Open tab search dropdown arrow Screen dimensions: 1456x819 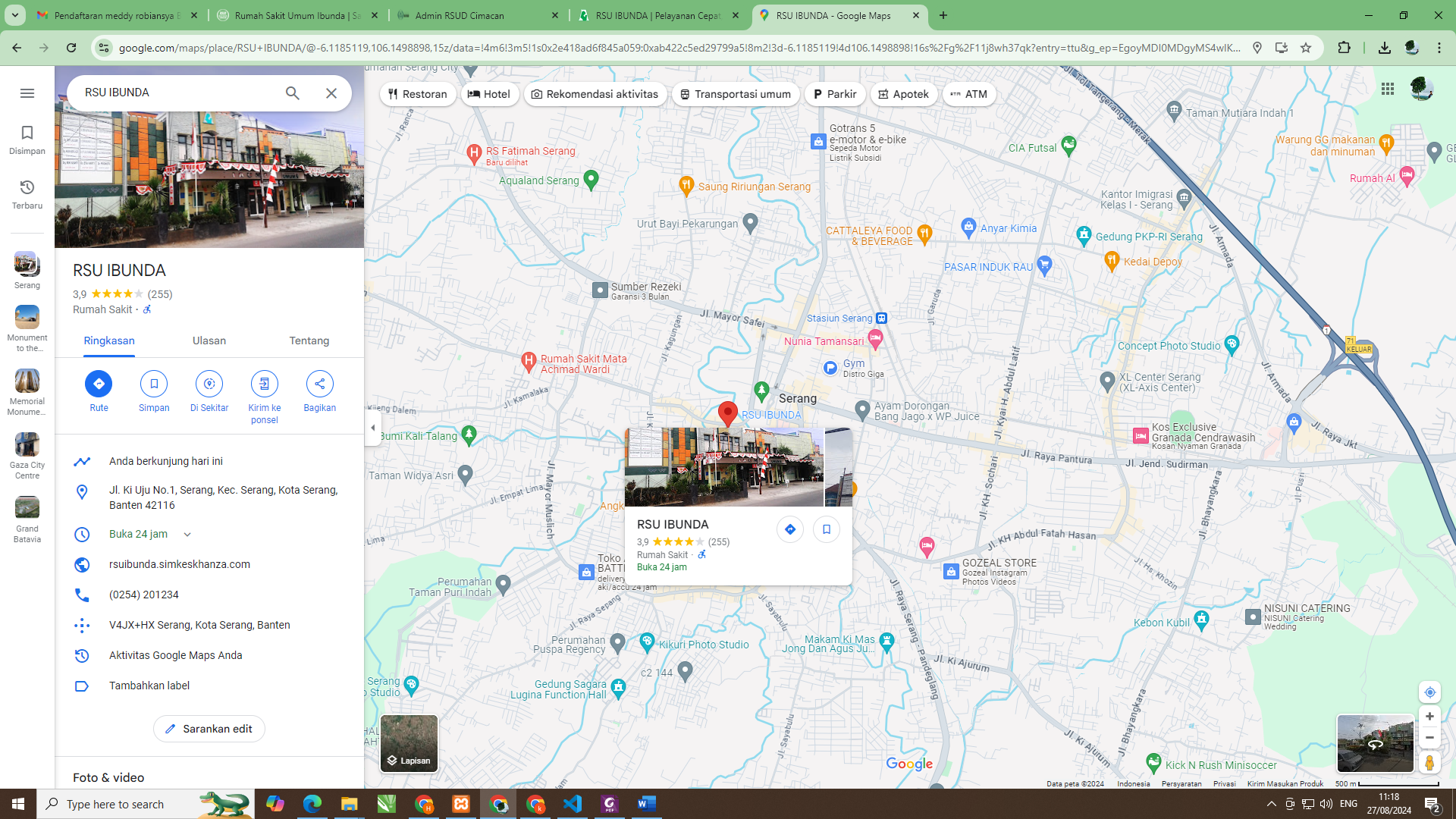click(14, 15)
